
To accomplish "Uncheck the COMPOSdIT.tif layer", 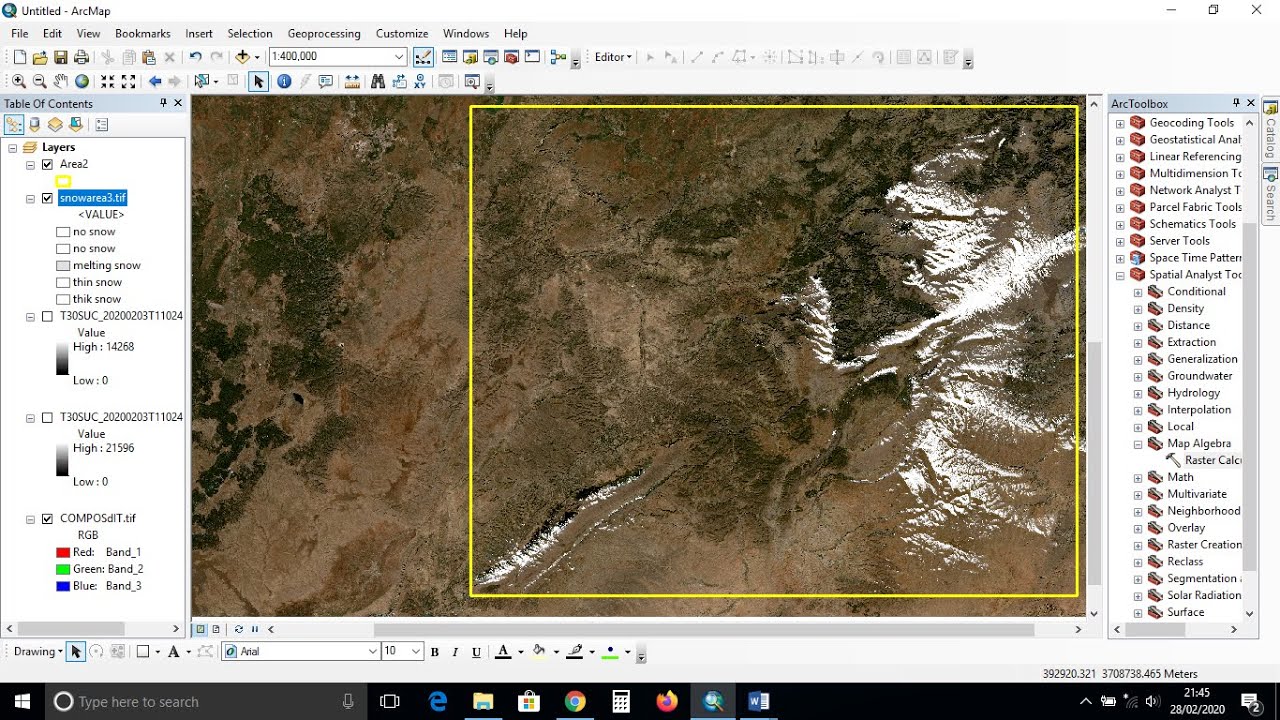I will click(x=47, y=518).
